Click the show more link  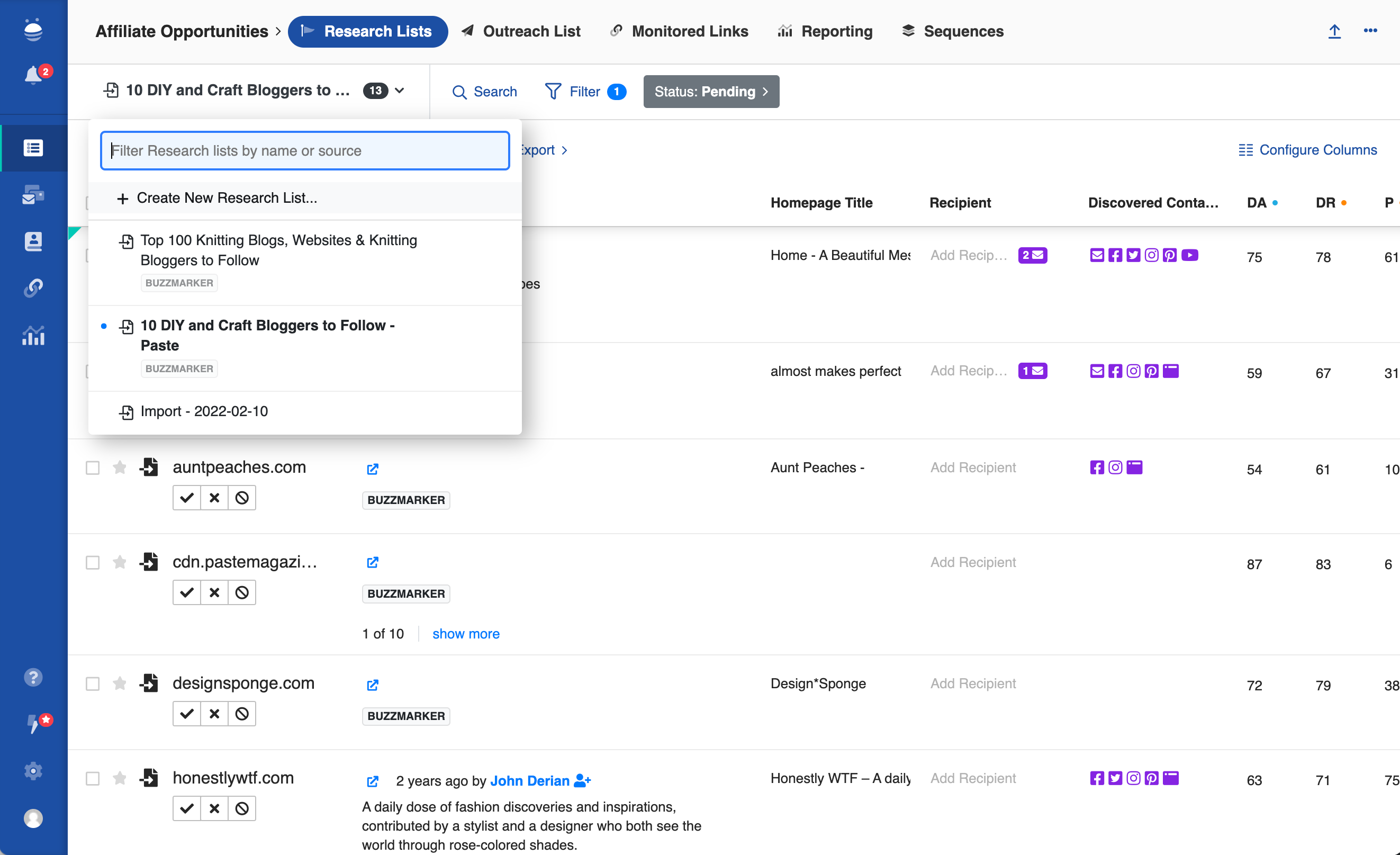tap(465, 634)
